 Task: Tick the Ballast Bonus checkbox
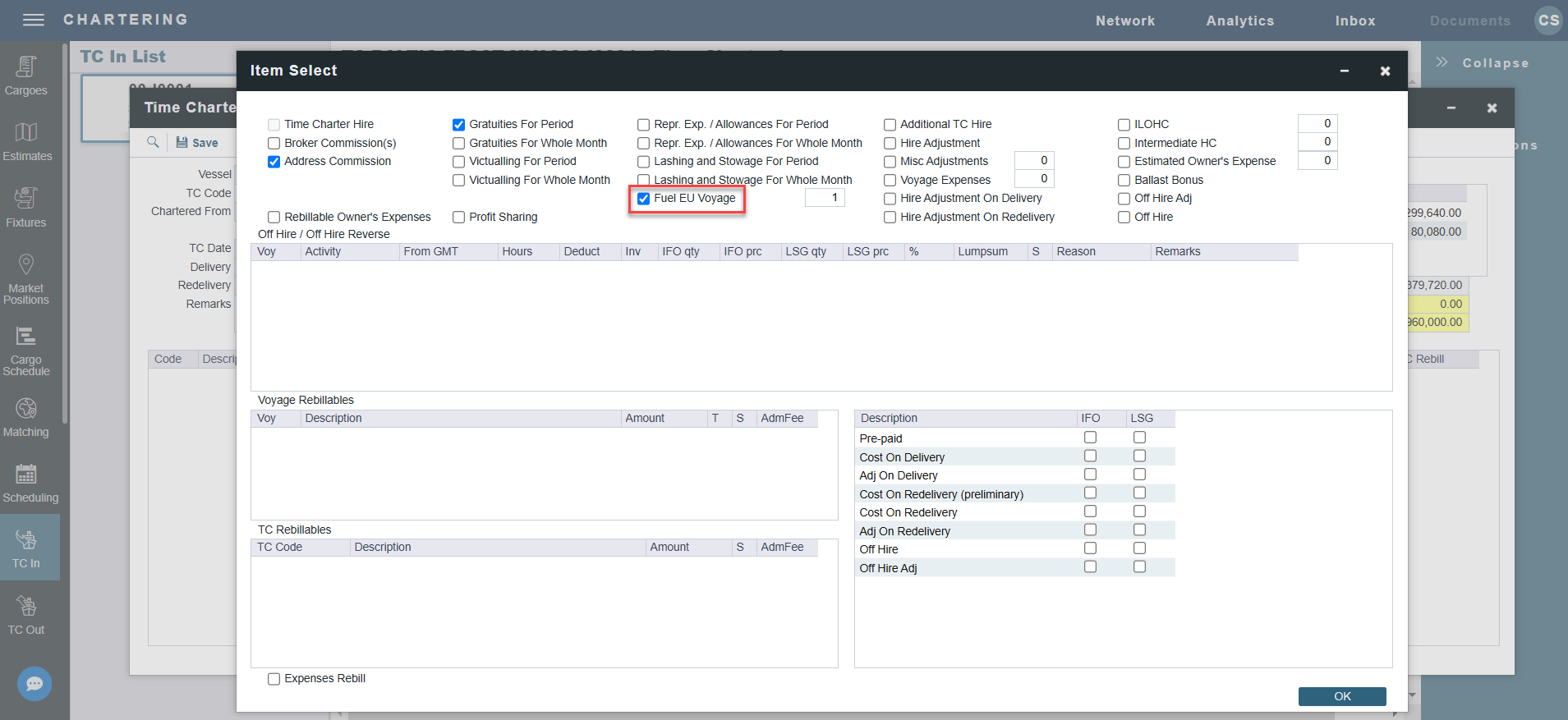pos(1124,181)
